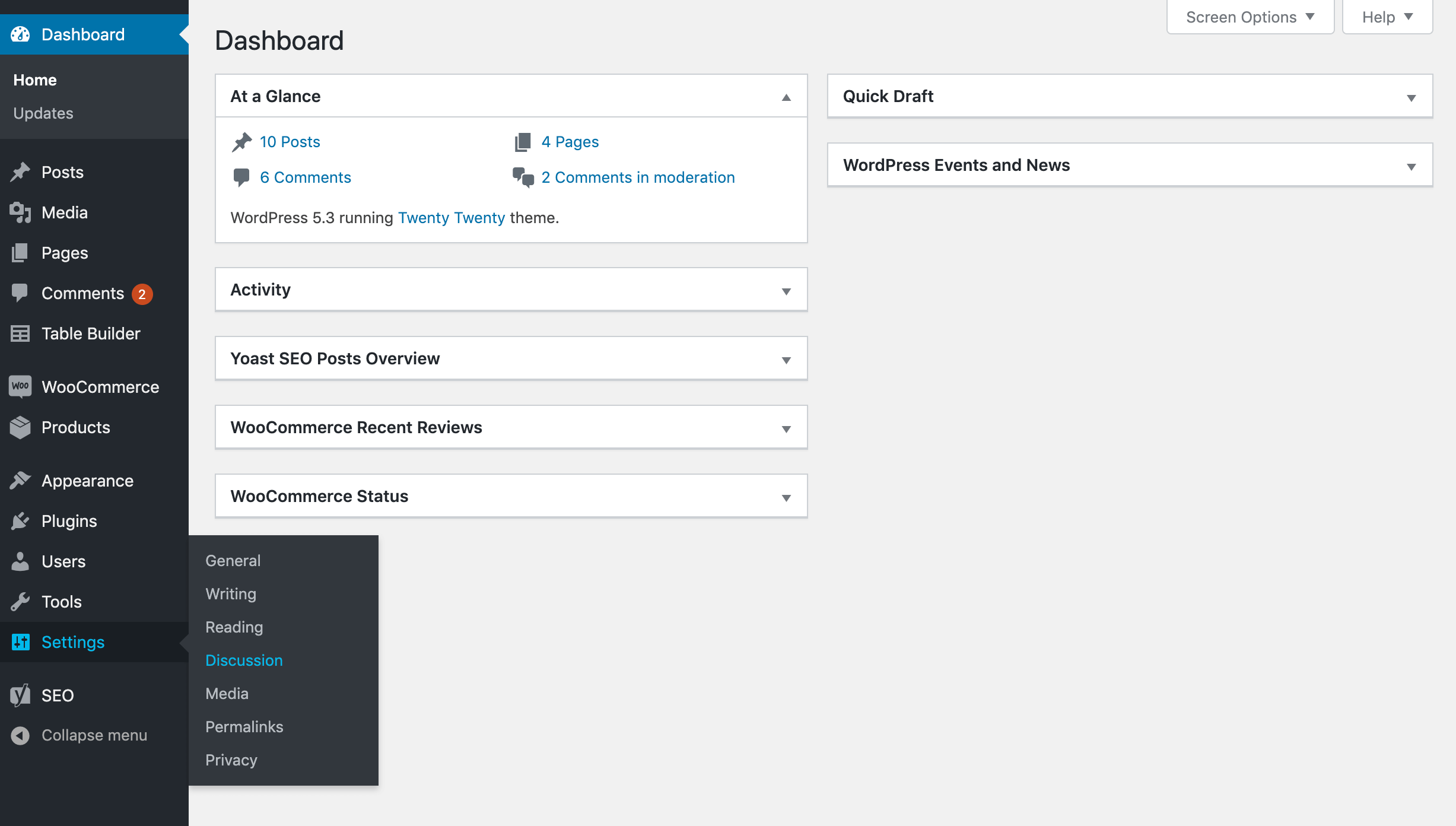Screen dimensions: 1456x826
Task: Open Permalinks settings from the flyout
Action: click(244, 727)
